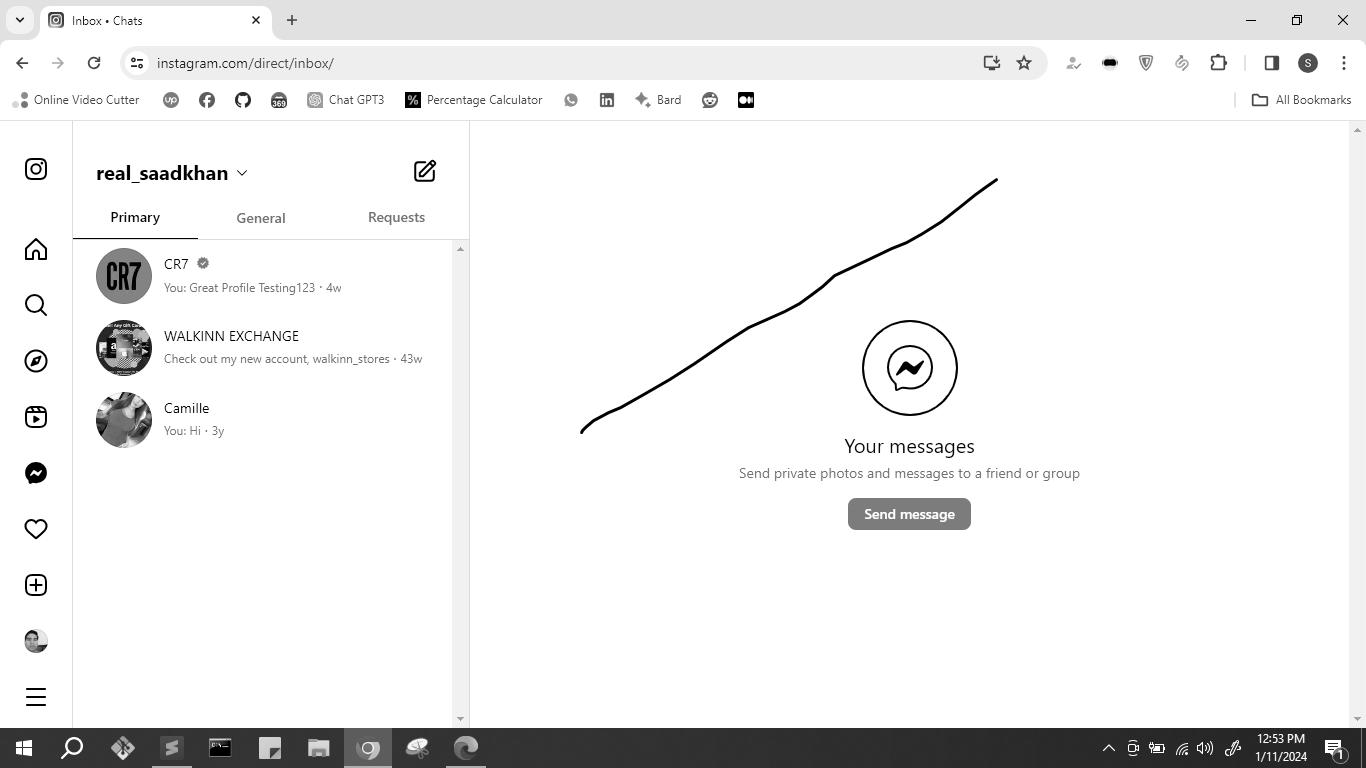Open the WALKINN EXCHANGE conversation
Image resolution: width=1366 pixels, height=768 pixels.
[x=263, y=348]
